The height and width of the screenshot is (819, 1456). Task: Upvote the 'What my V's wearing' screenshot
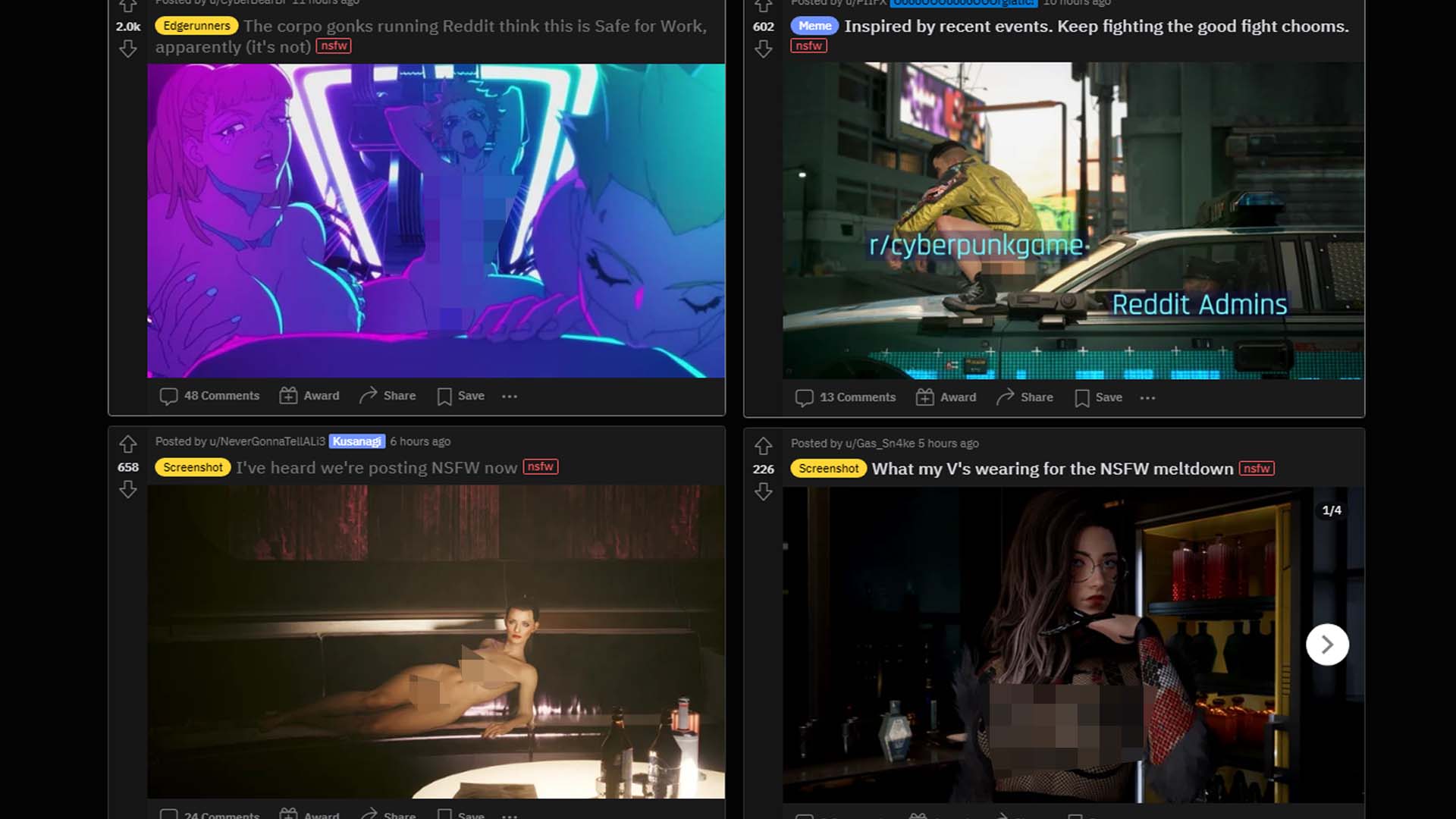763,445
